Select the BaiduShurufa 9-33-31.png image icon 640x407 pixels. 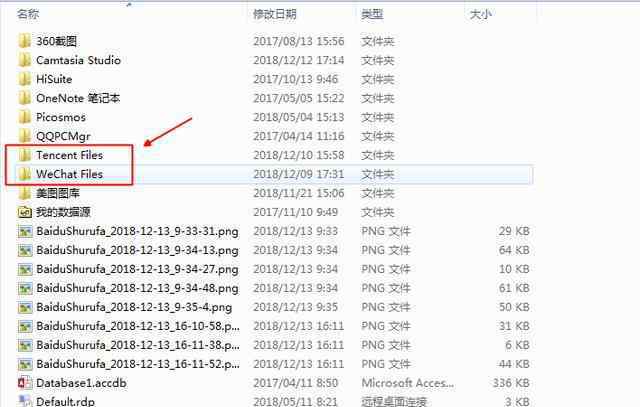(x=24, y=231)
